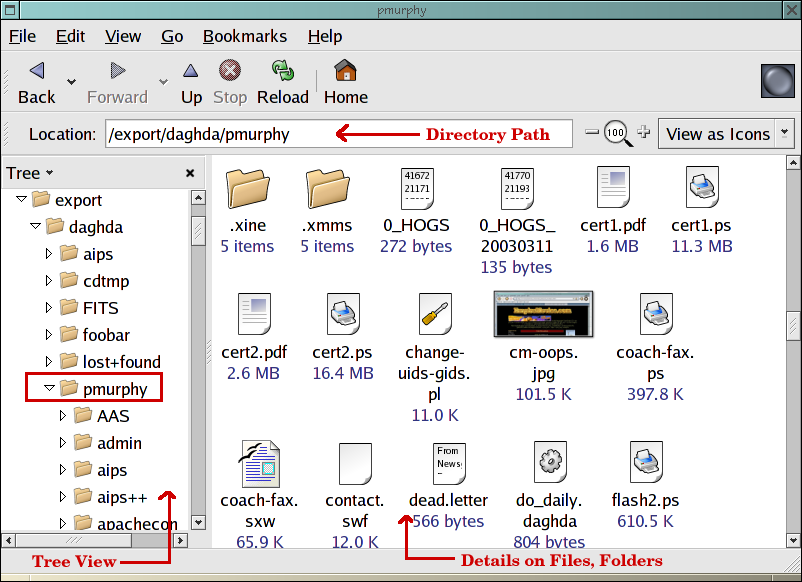
Task: Click main file view scroll down arrow
Action: pyautogui.click(x=793, y=540)
